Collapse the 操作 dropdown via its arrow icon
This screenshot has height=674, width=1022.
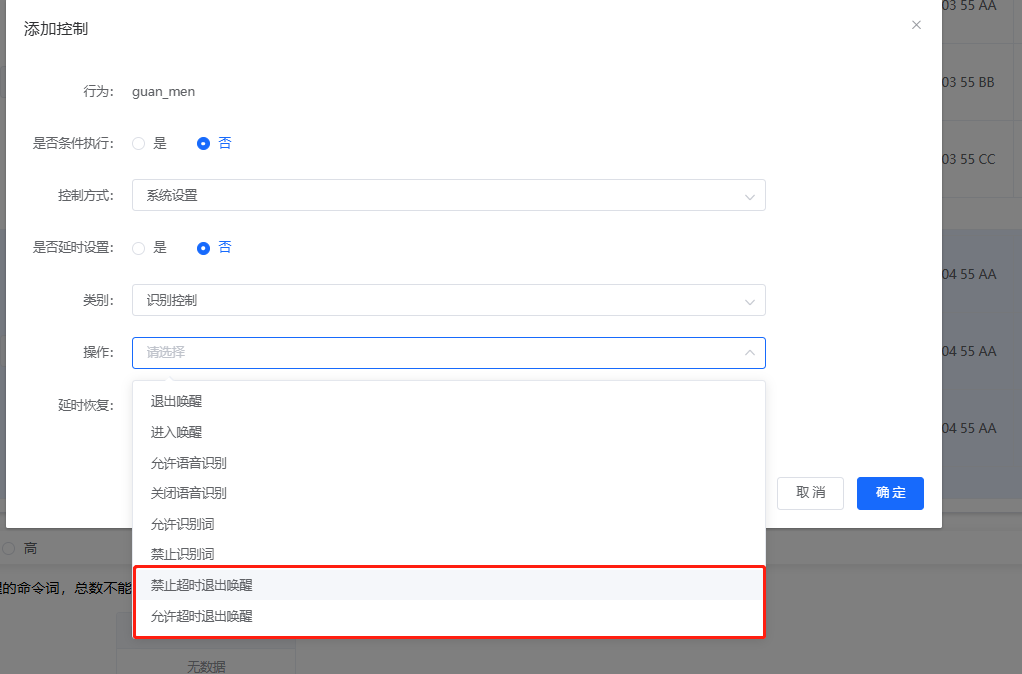click(749, 353)
